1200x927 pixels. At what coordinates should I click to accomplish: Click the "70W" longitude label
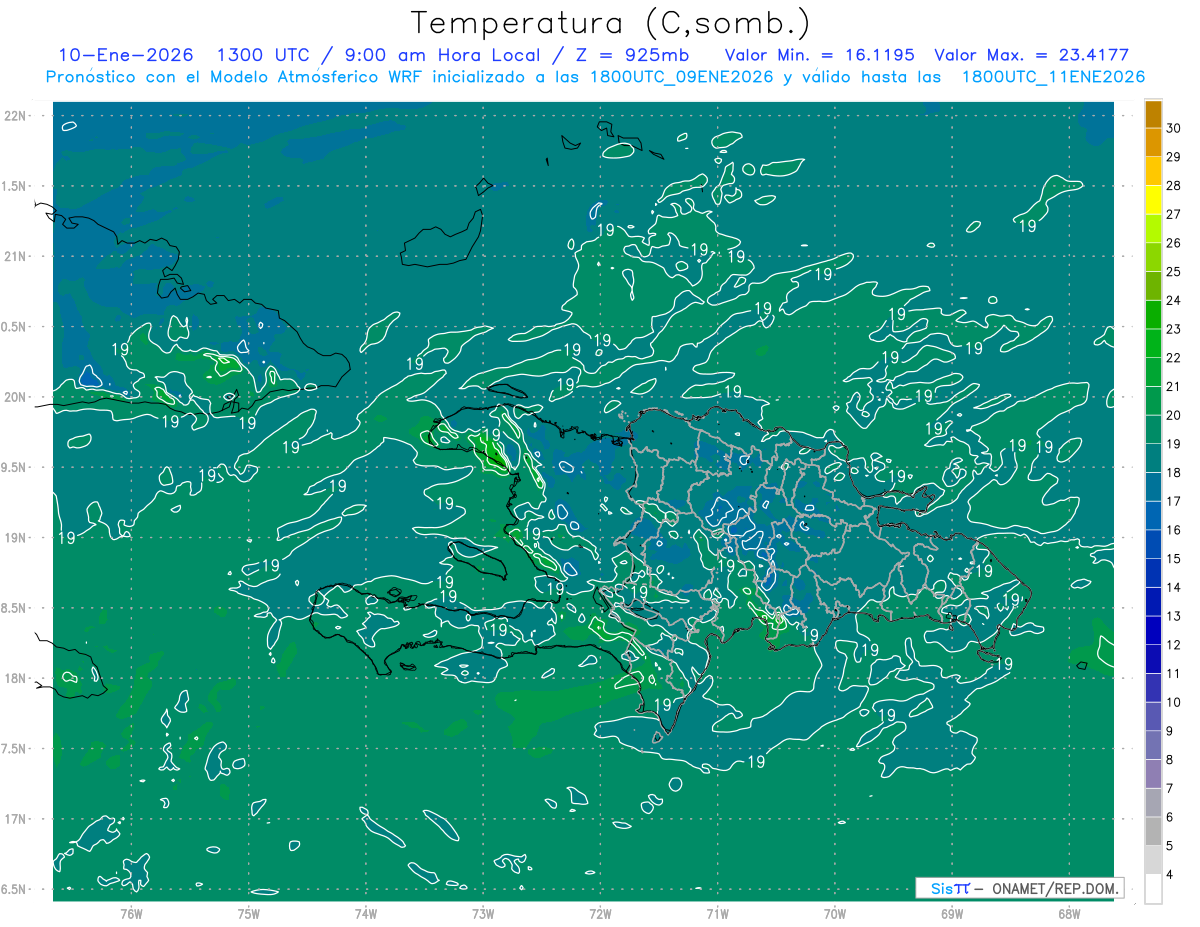point(834,913)
